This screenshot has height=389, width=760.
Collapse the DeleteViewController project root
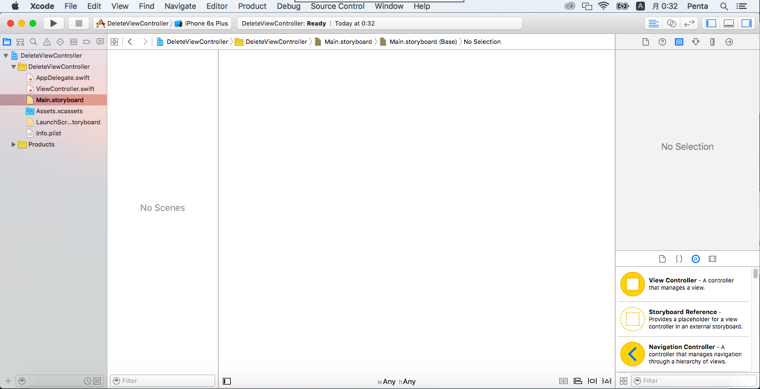click(6, 56)
